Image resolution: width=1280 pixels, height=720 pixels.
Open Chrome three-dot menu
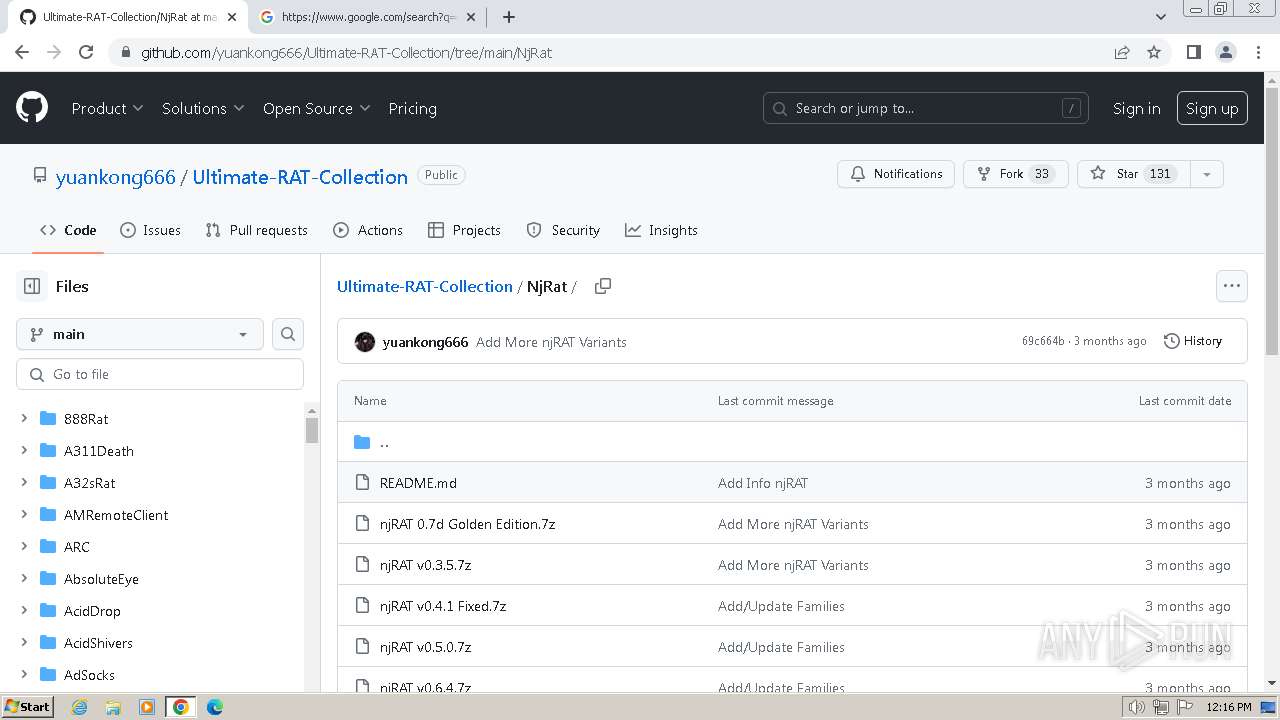(1257, 52)
